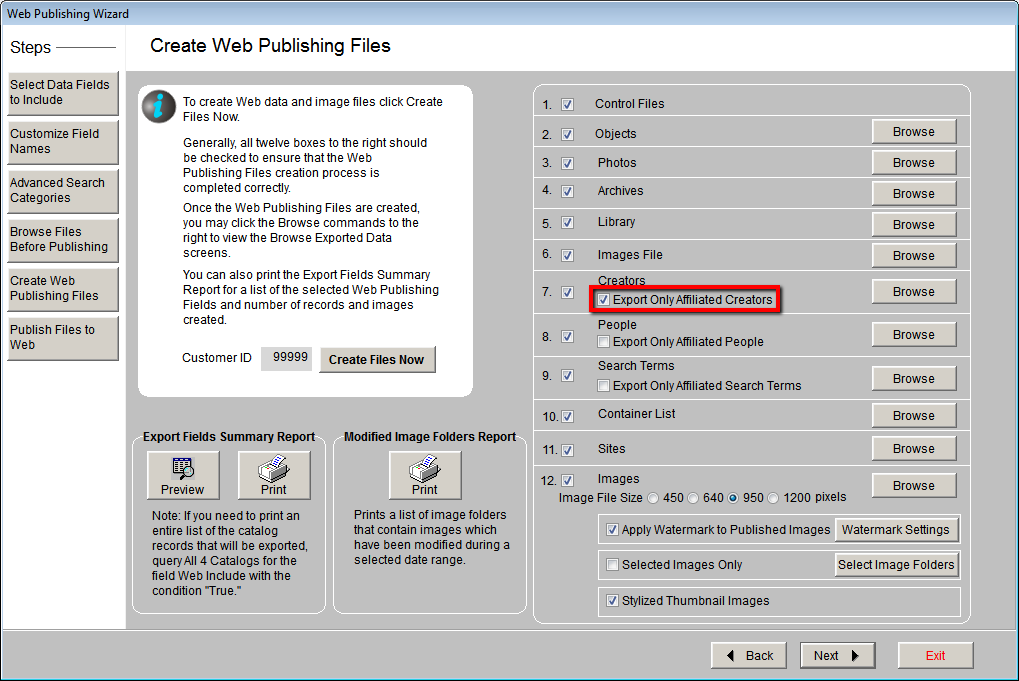
Task: Click the Print icon for Export Fields Summary Report
Action: [x=273, y=475]
